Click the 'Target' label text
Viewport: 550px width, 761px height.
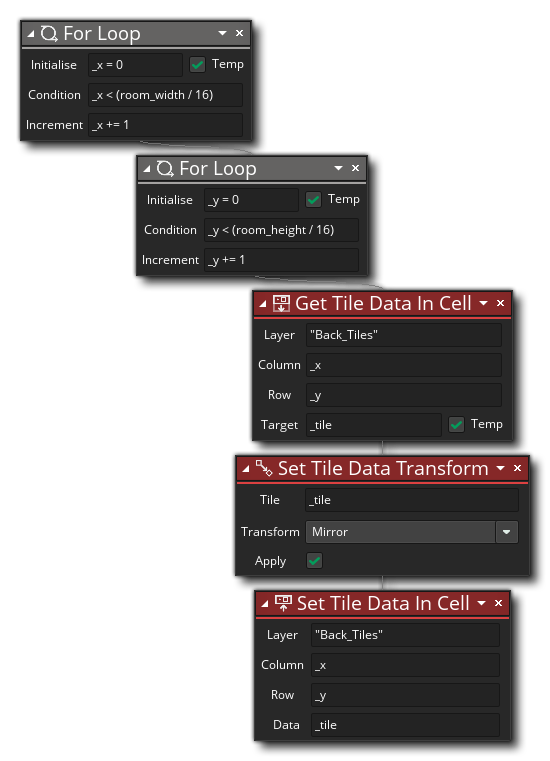click(279, 425)
